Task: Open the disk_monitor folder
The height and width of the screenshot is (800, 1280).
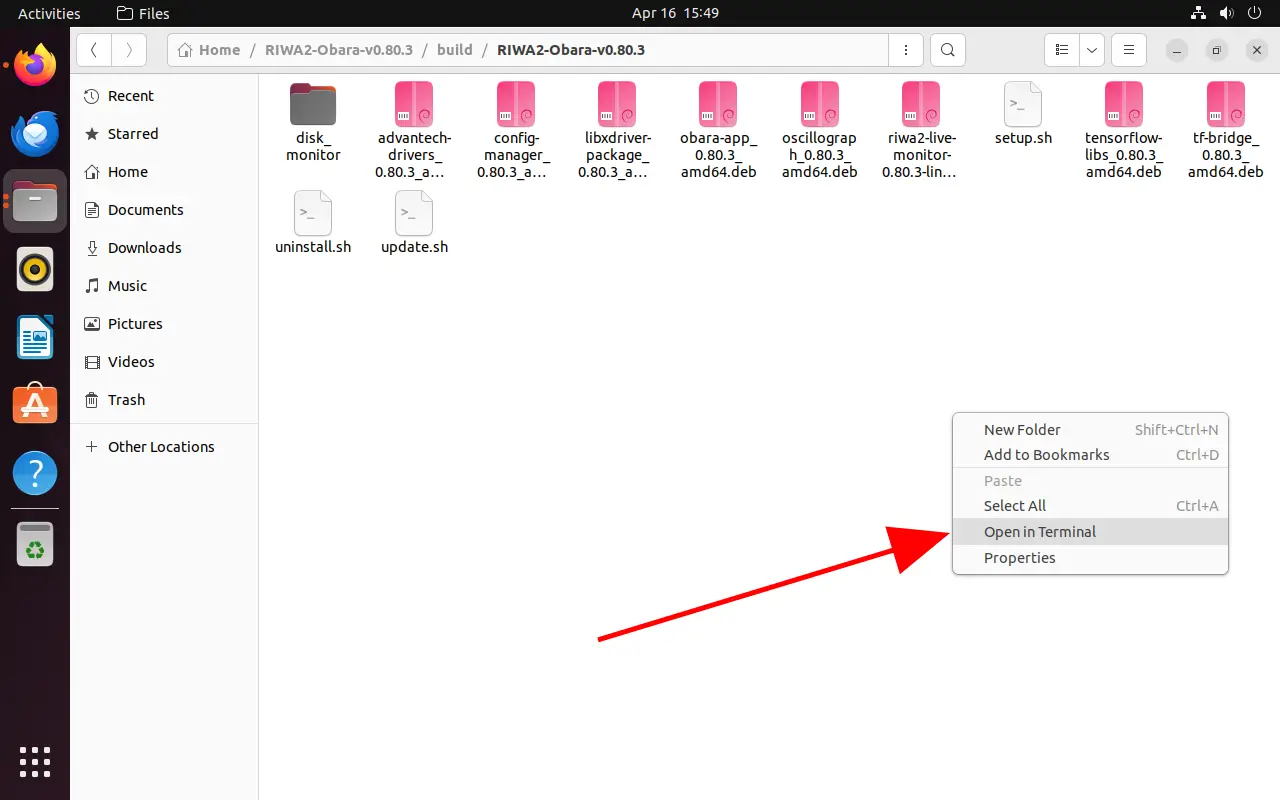Action: coord(313,105)
